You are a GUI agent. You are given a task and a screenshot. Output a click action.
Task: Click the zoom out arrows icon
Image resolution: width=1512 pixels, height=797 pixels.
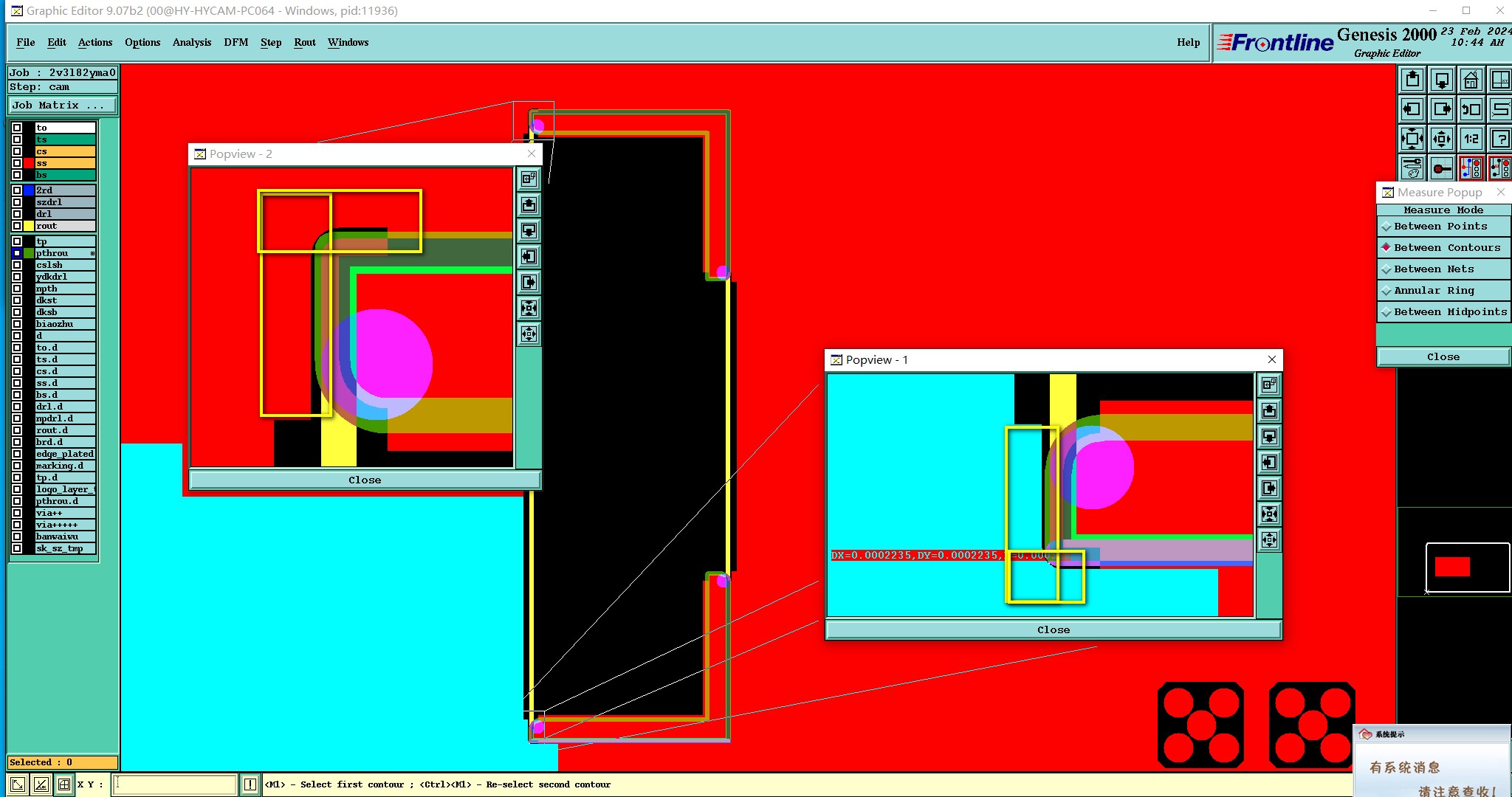point(1441,139)
